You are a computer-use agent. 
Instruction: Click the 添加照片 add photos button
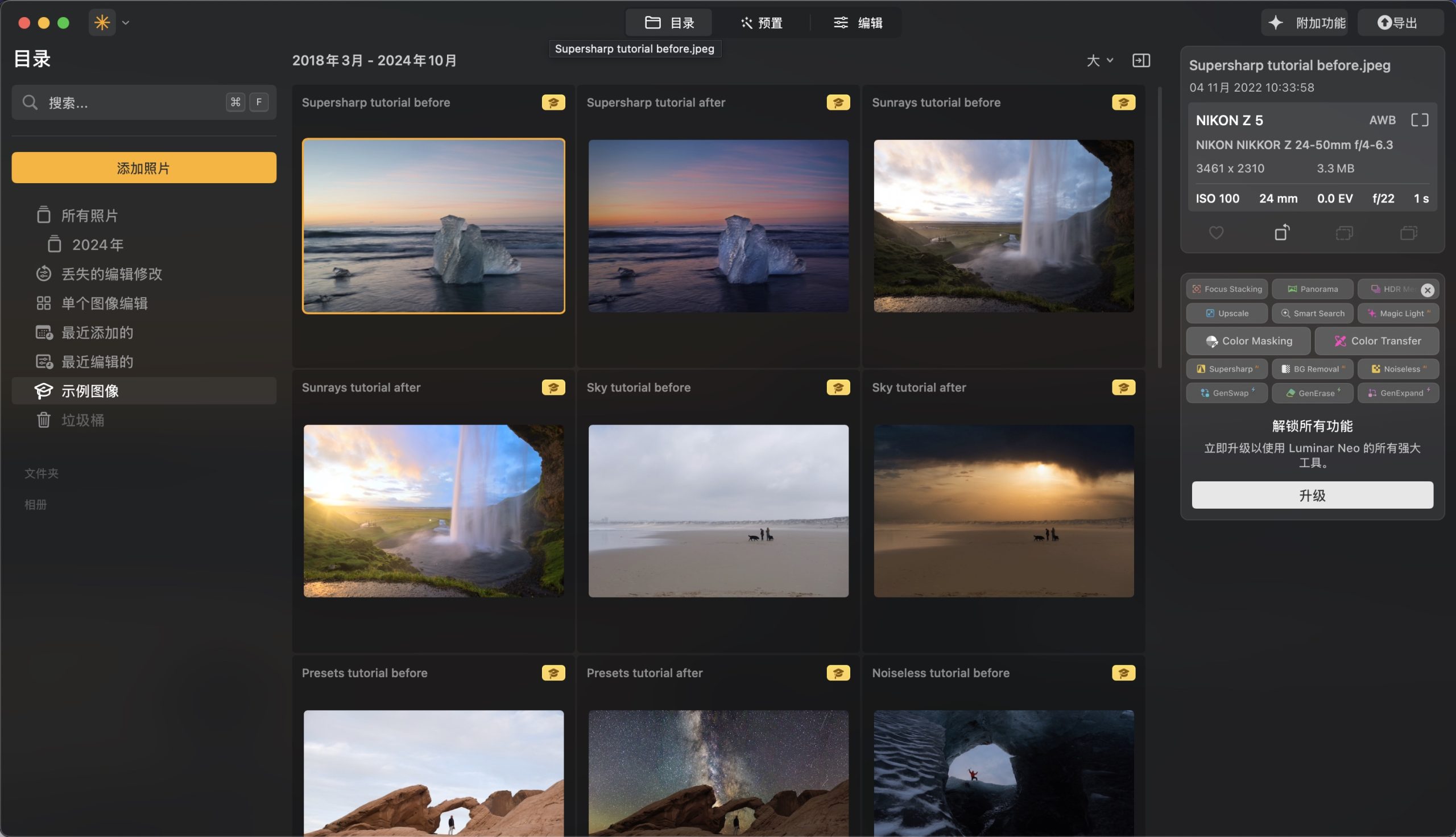pyautogui.click(x=144, y=168)
